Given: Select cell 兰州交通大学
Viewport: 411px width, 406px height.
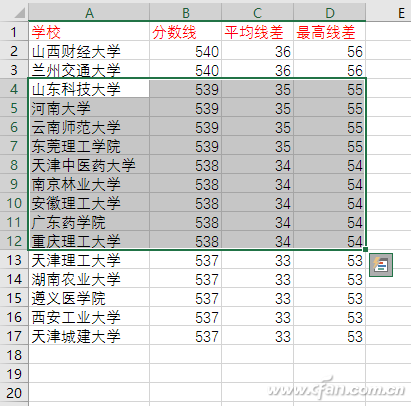Looking at the screenshot, I should [89, 70].
